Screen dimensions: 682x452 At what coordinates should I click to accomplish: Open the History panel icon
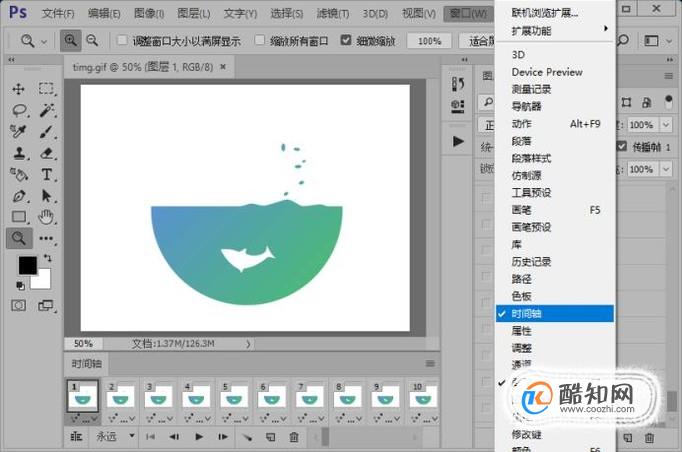(458, 83)
